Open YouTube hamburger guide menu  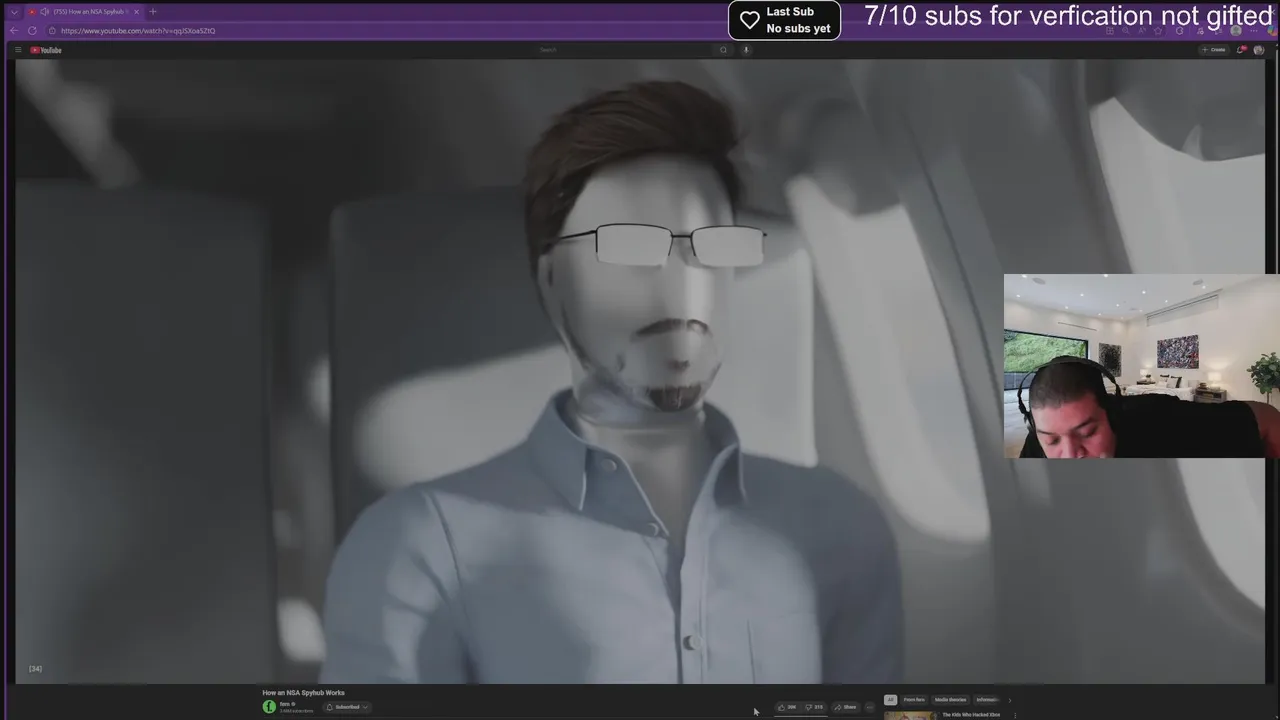pos(18,50)
